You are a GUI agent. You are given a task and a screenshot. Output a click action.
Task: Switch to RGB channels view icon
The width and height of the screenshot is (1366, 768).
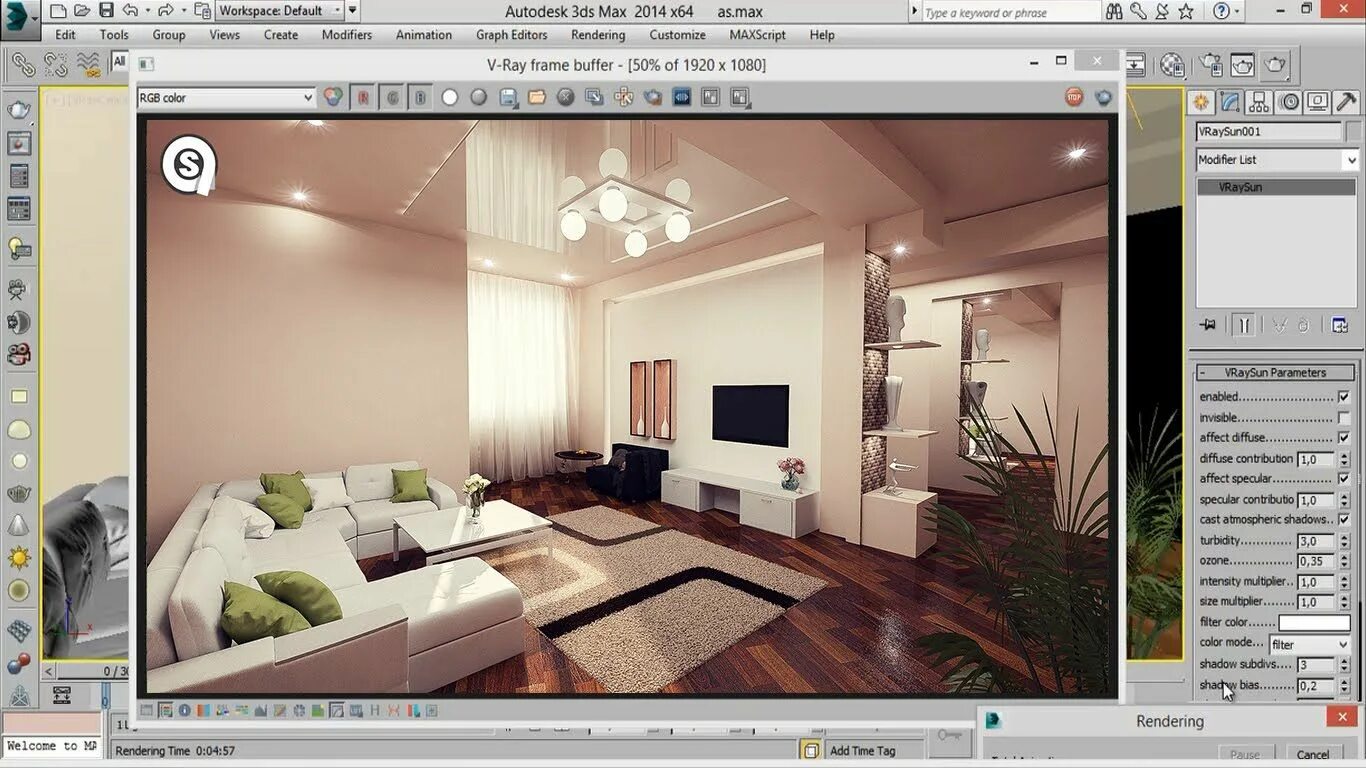tap(333, 98)
